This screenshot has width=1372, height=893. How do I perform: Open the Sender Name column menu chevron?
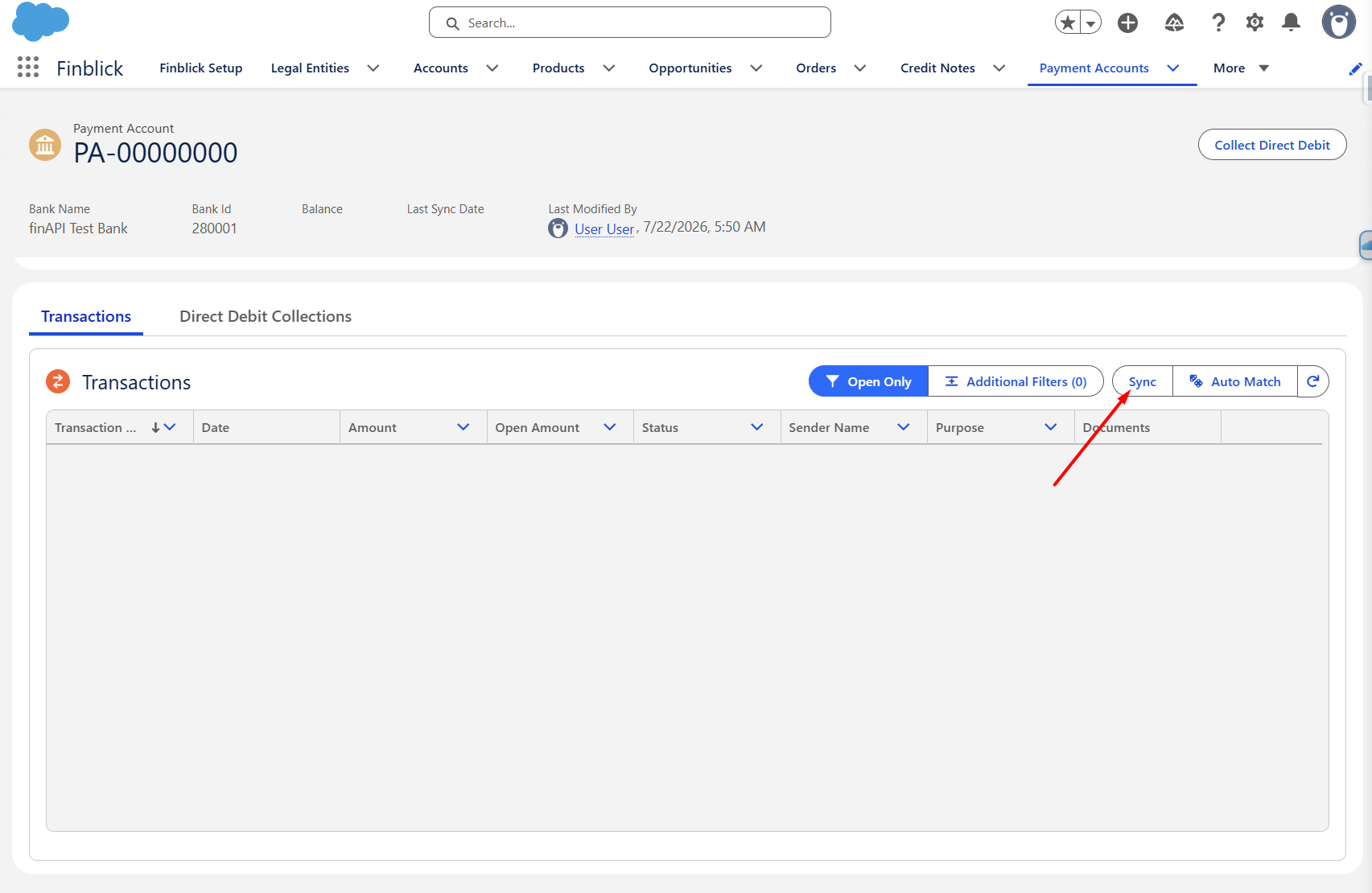(x=904, y=427)
